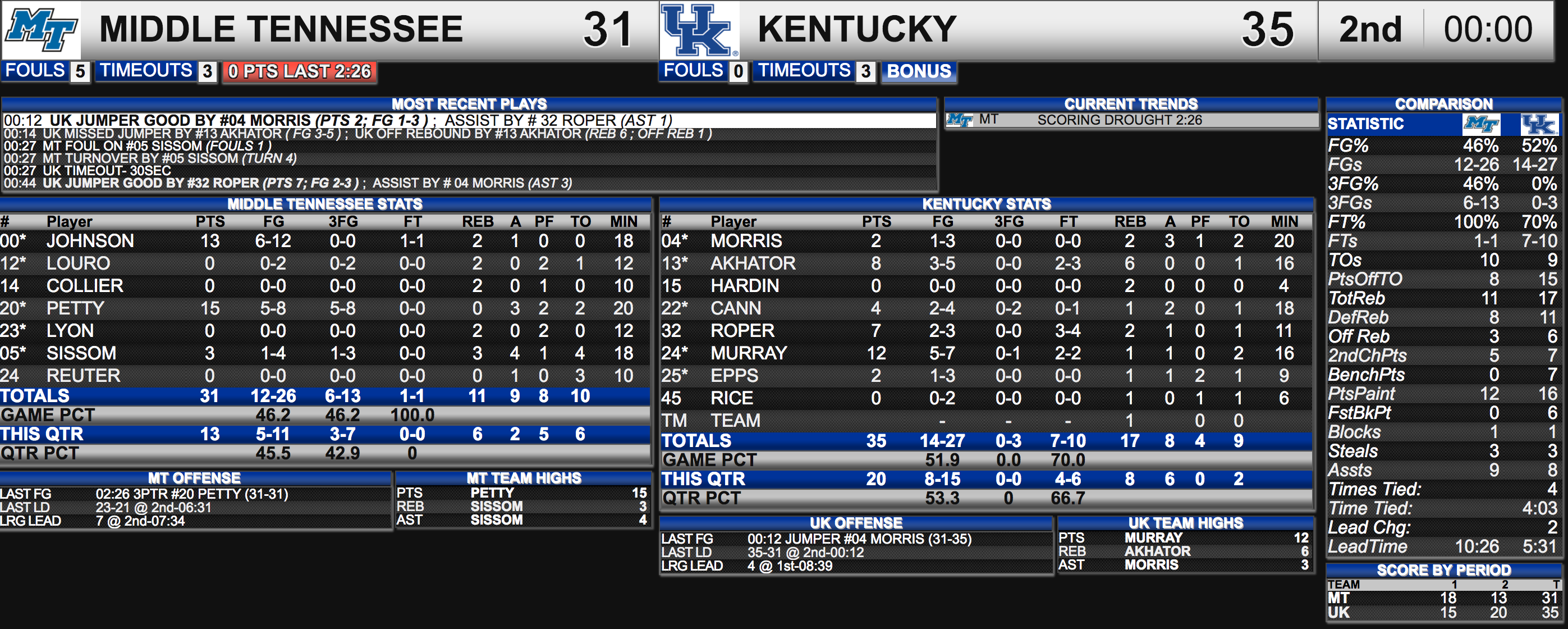1568x629 pixels.
Task: Click the highlighted 00:12 Morris jumper play
Action: 469,121
